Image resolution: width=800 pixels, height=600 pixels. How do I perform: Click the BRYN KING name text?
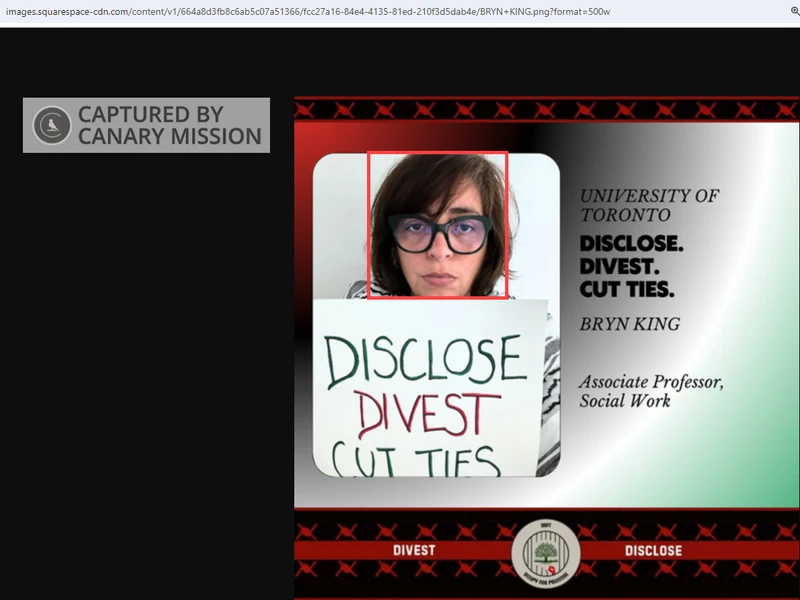[629, 324]
